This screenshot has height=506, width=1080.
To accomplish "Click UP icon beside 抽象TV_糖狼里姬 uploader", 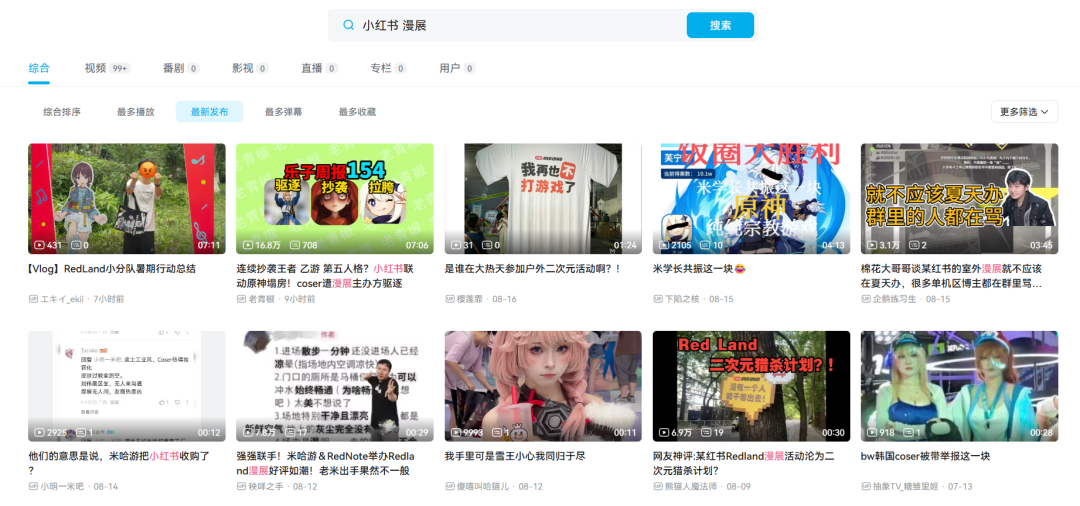I will (x=866, y=487).
